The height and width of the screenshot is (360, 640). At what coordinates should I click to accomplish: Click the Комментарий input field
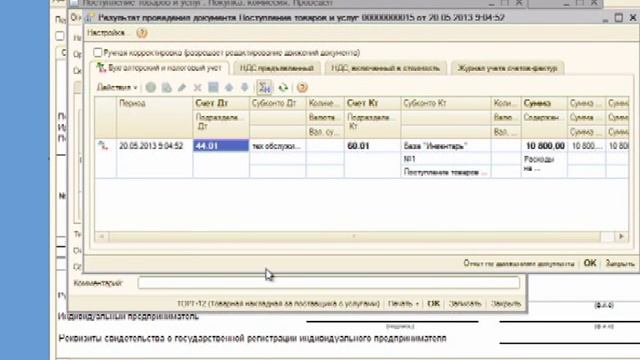coord(329,282)
